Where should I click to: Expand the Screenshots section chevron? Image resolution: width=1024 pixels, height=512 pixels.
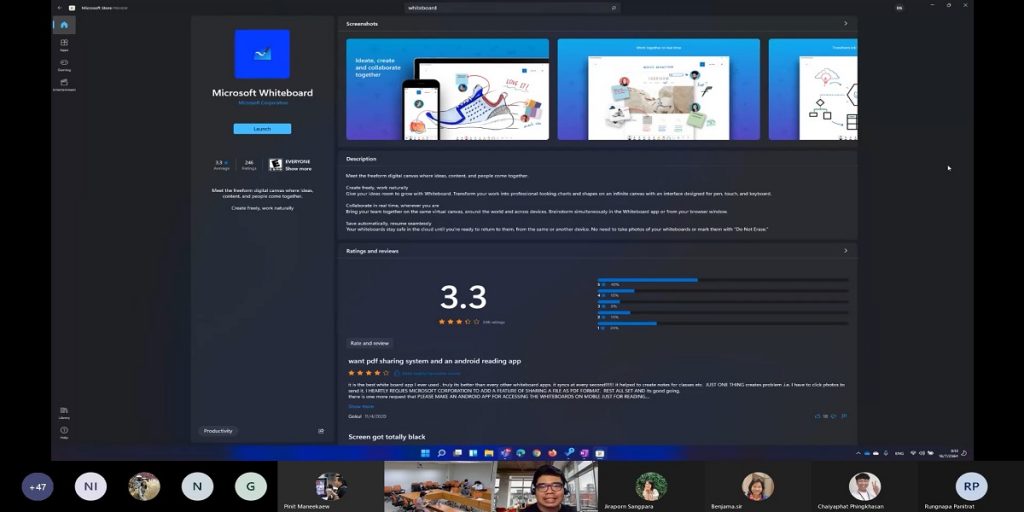coord(845,23)
